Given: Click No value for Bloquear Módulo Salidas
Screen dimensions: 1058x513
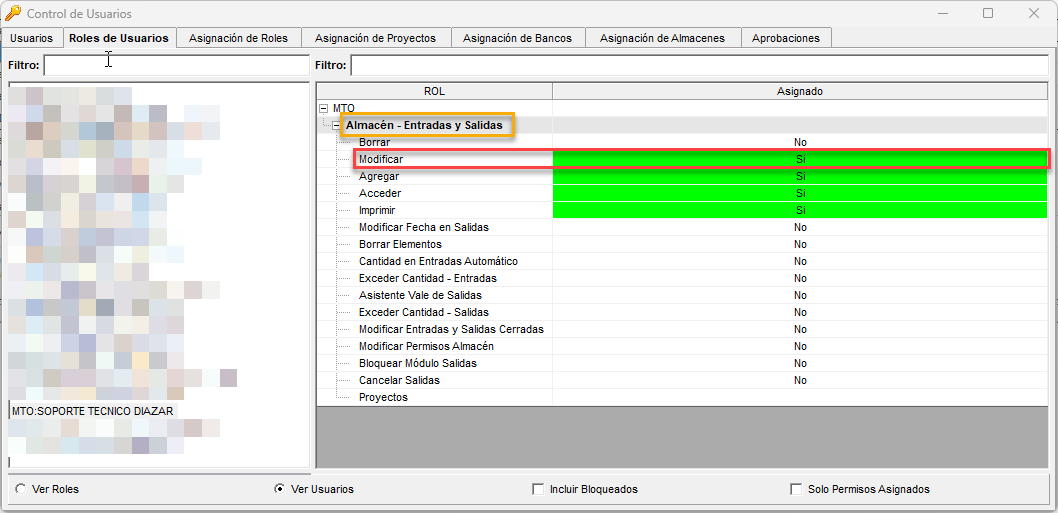Looking at the screenshot, I should pyautogui.click(x=800, y=363).
